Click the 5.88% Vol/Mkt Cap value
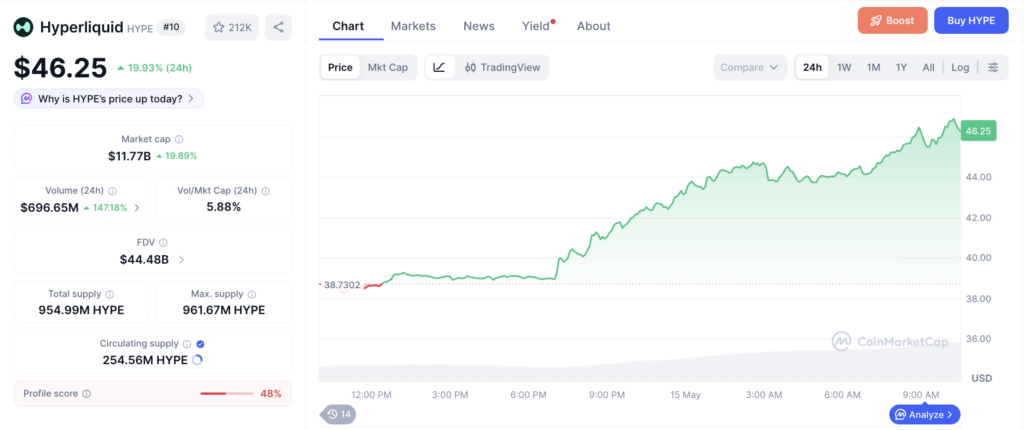 [223, 207]
